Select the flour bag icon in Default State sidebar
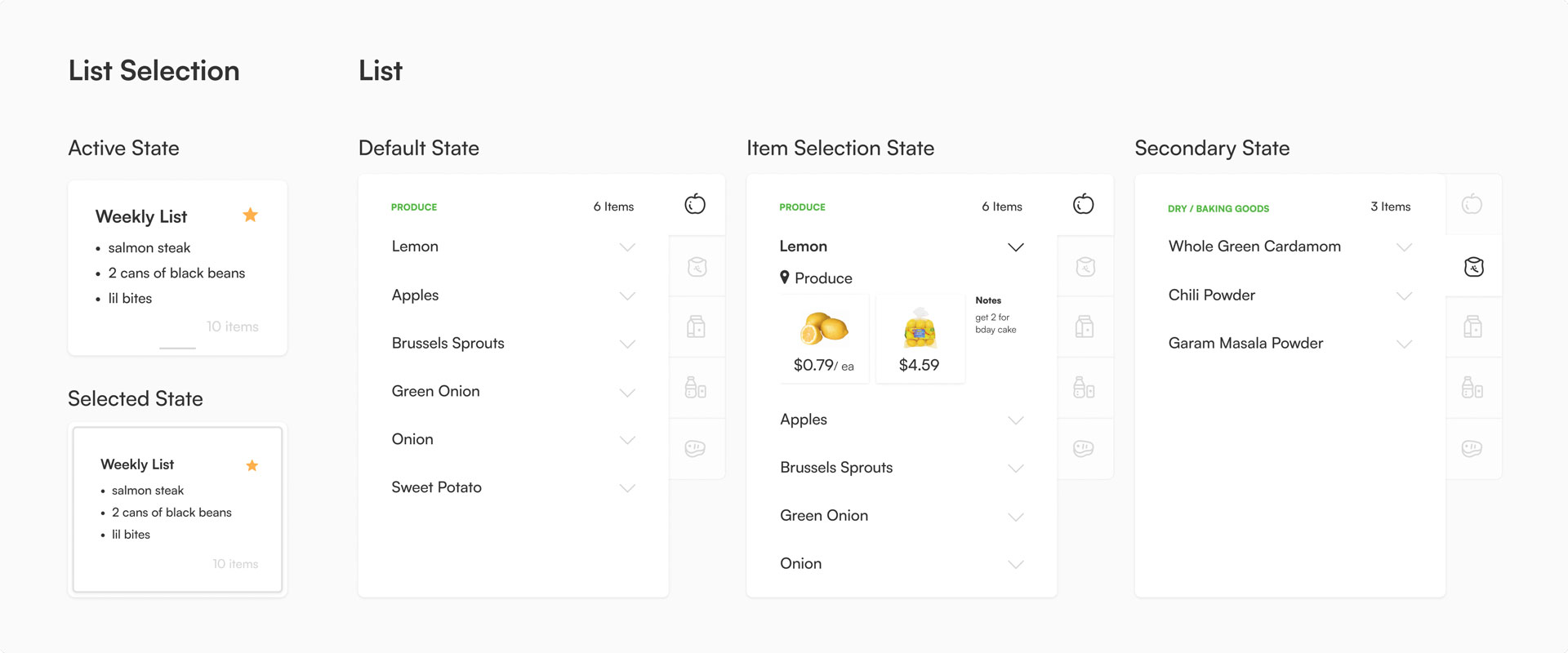The image size is (1568, 653). click(x=697, y=265)
